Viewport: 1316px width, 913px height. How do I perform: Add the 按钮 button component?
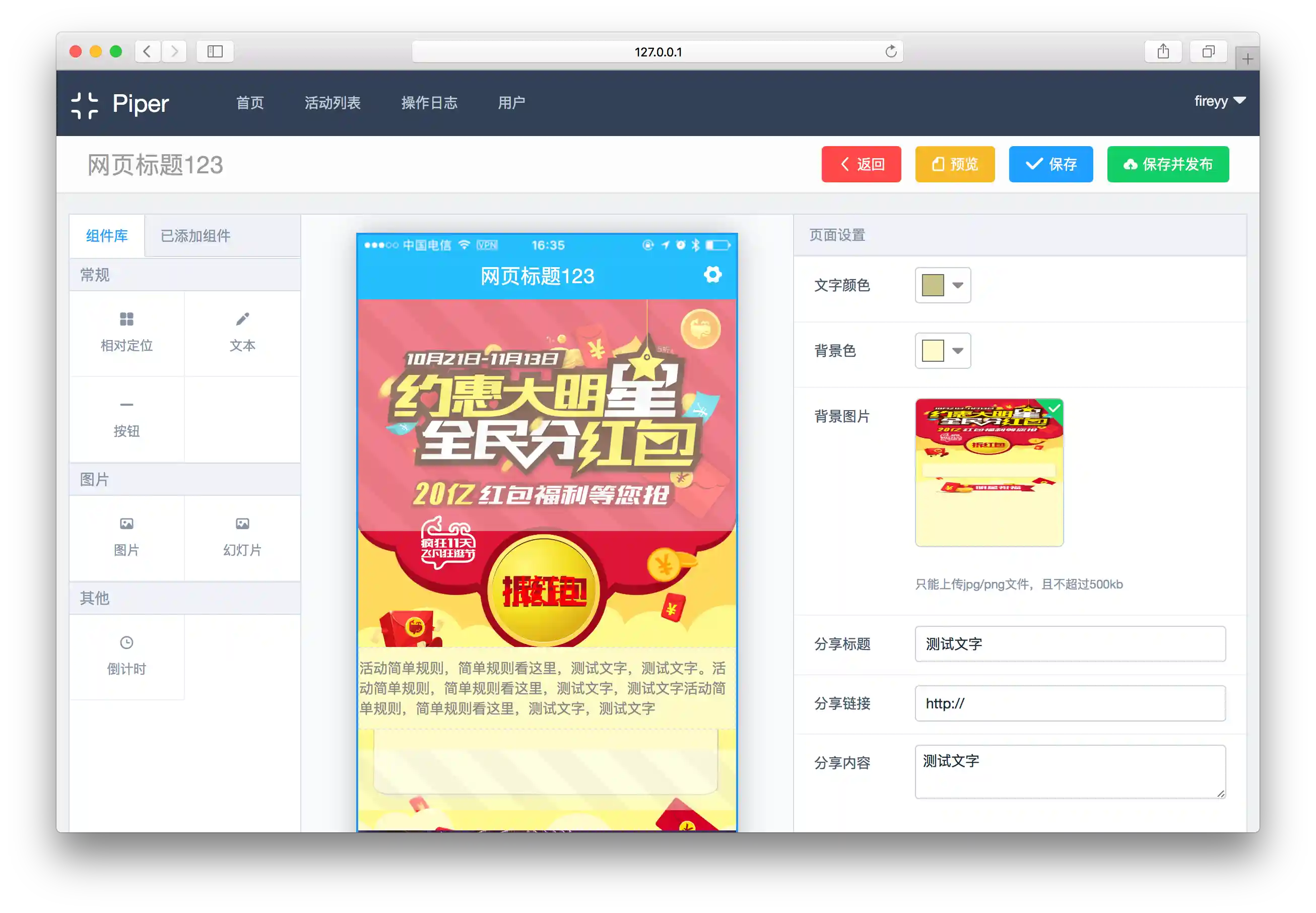[126, 418]
